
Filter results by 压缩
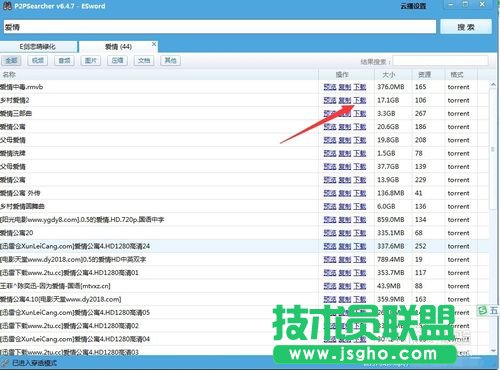(117, 60)
